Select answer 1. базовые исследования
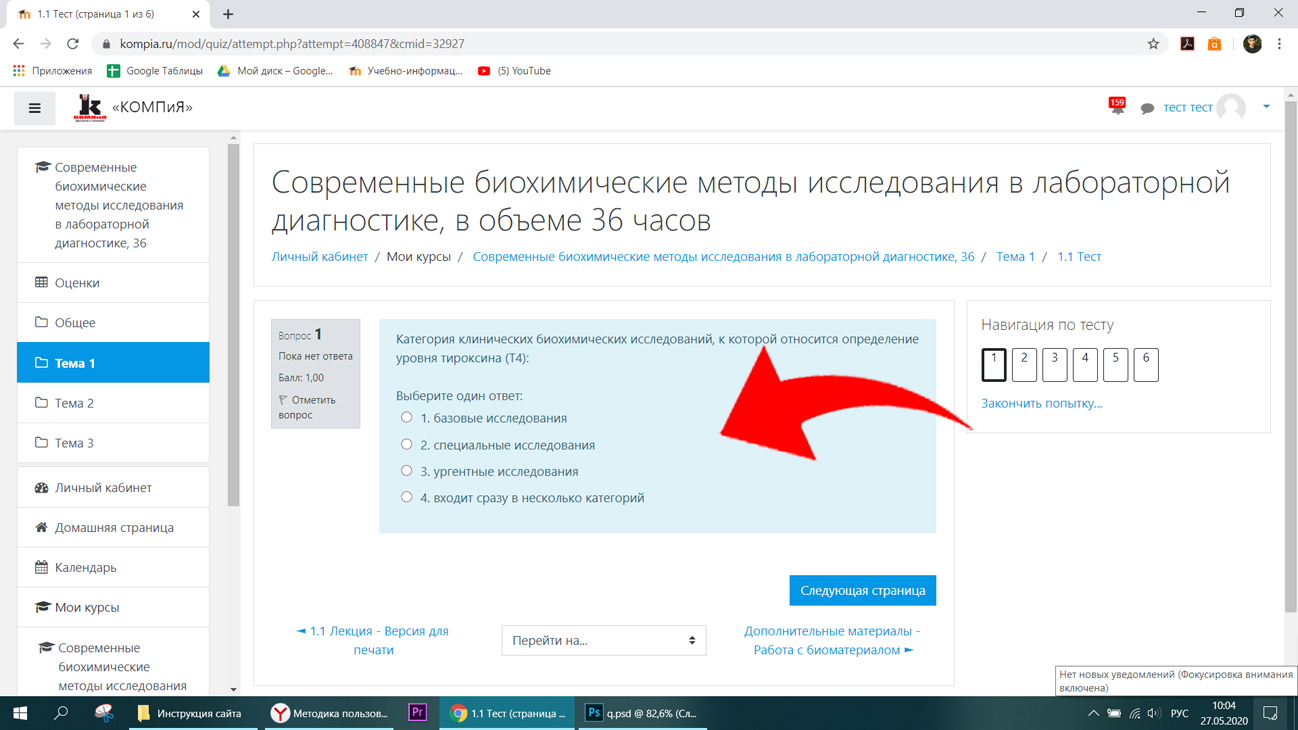 (x=406, y=418)
